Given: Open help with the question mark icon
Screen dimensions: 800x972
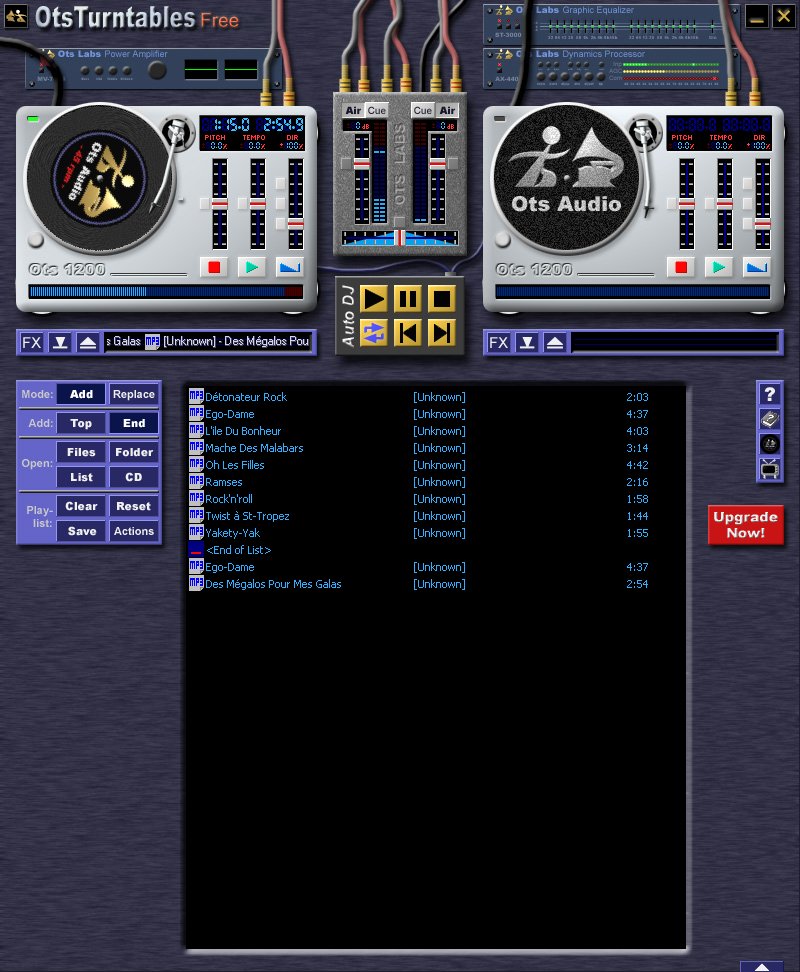Looking at the screenshot, I should tap(770, 394).
